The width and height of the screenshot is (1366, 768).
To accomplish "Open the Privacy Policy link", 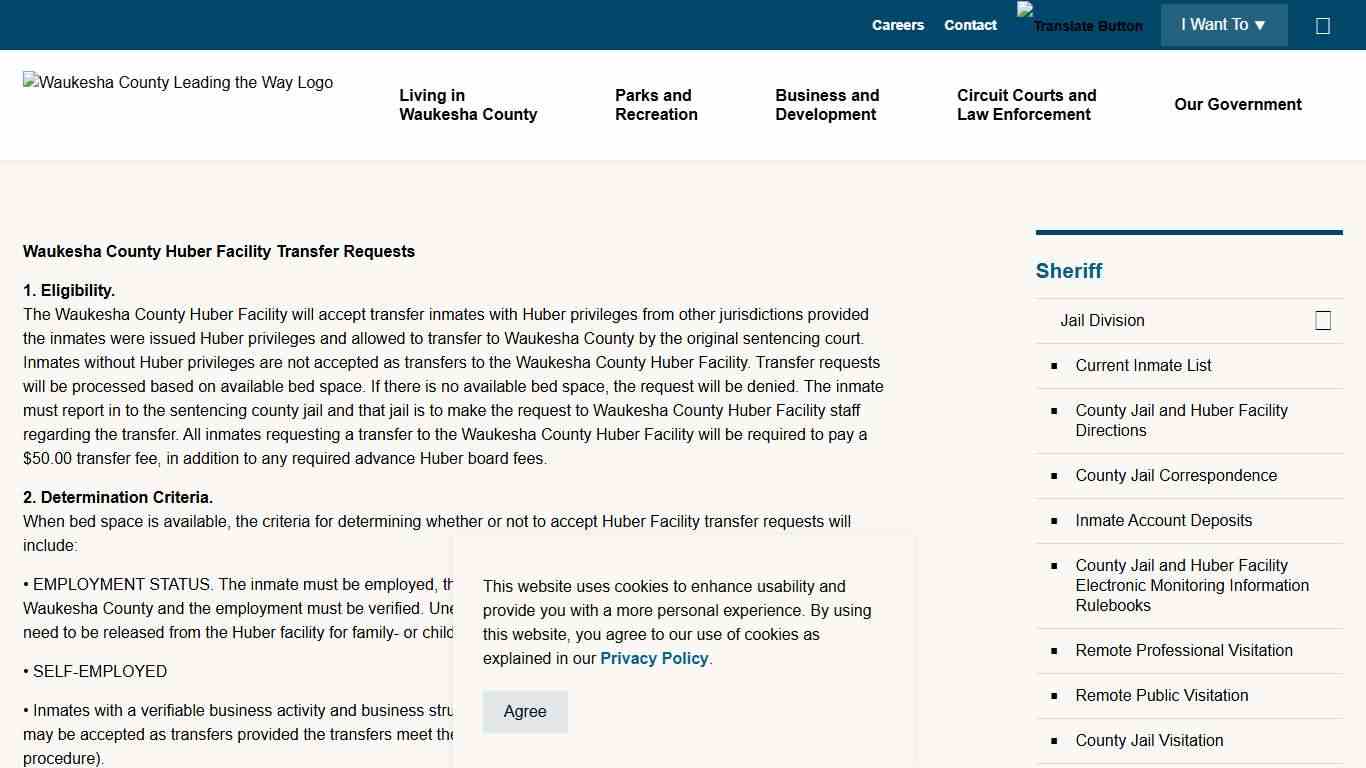I will coord(654,658).
